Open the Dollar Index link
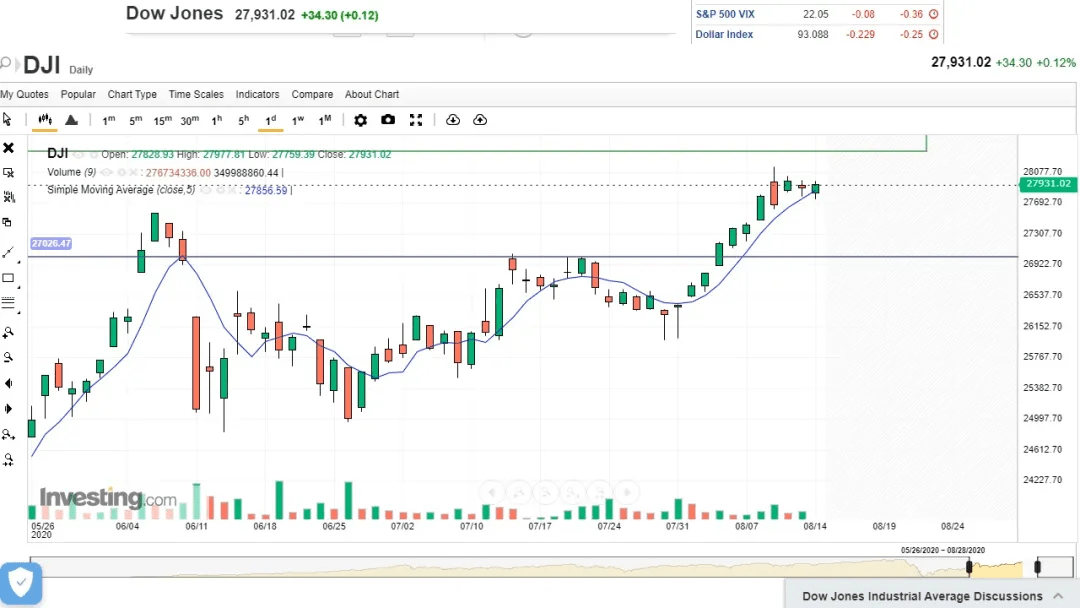Viewport: 1080px width, 608px height. pos(724,34)
